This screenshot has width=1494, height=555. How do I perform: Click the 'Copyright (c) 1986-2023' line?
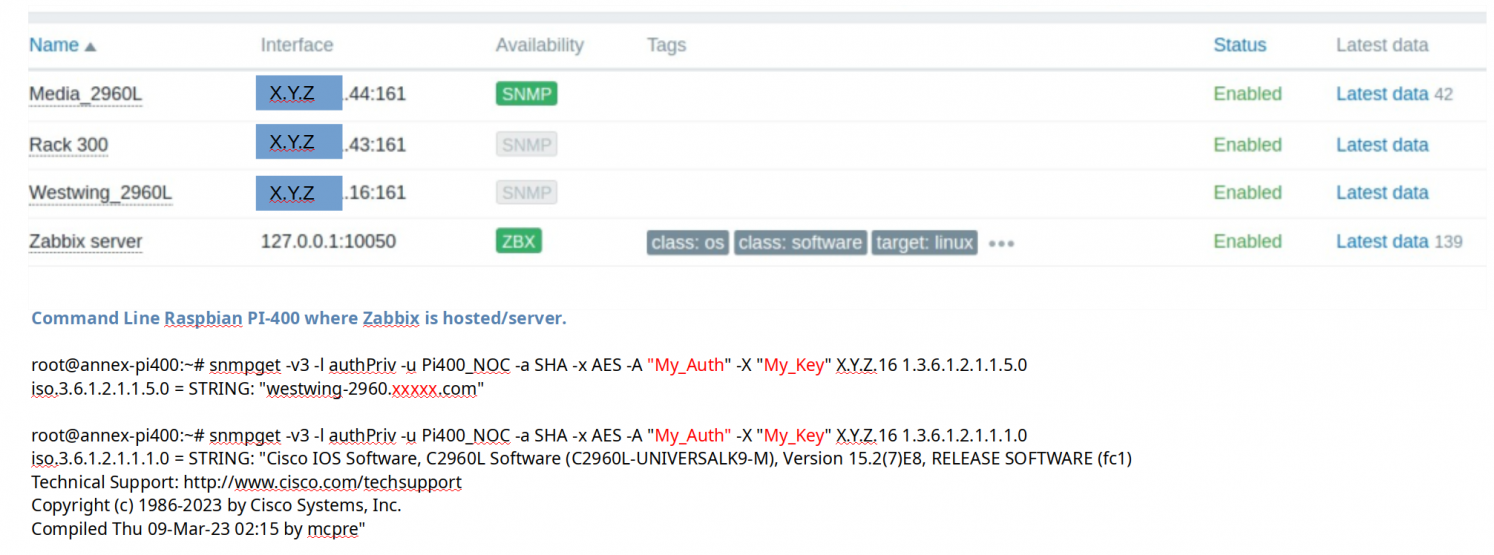216,506
